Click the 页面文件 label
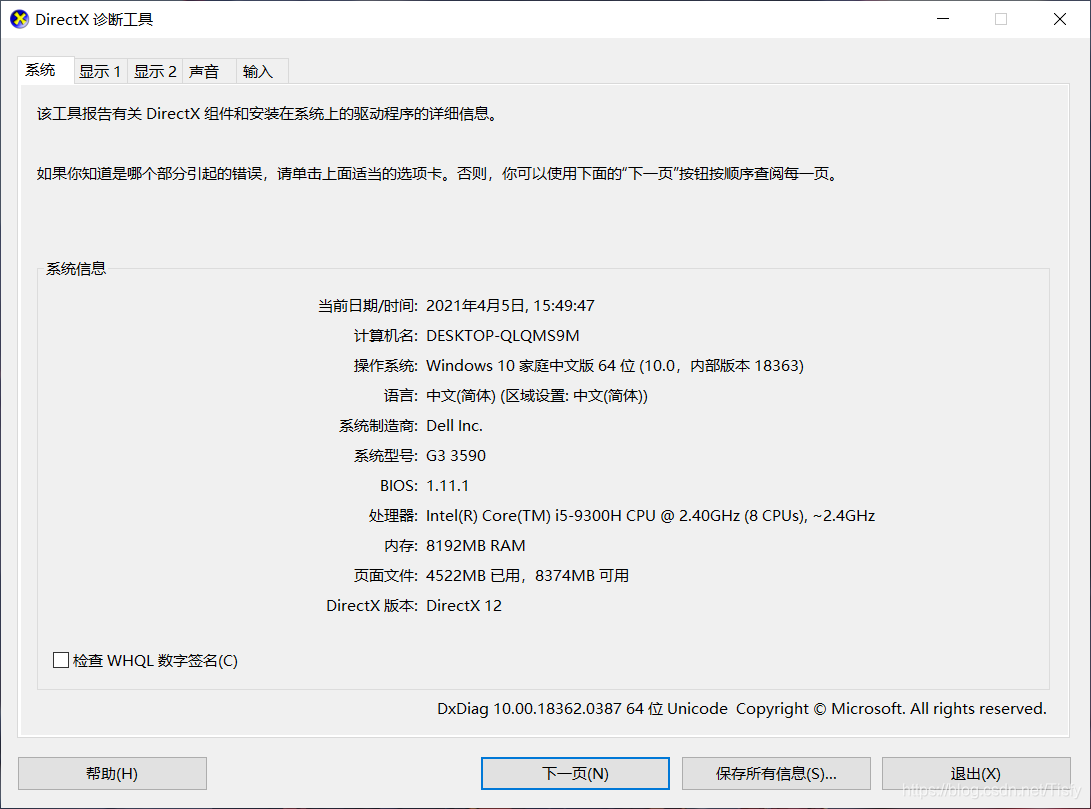The image size is (1091, 809). [x=385, y=575]
